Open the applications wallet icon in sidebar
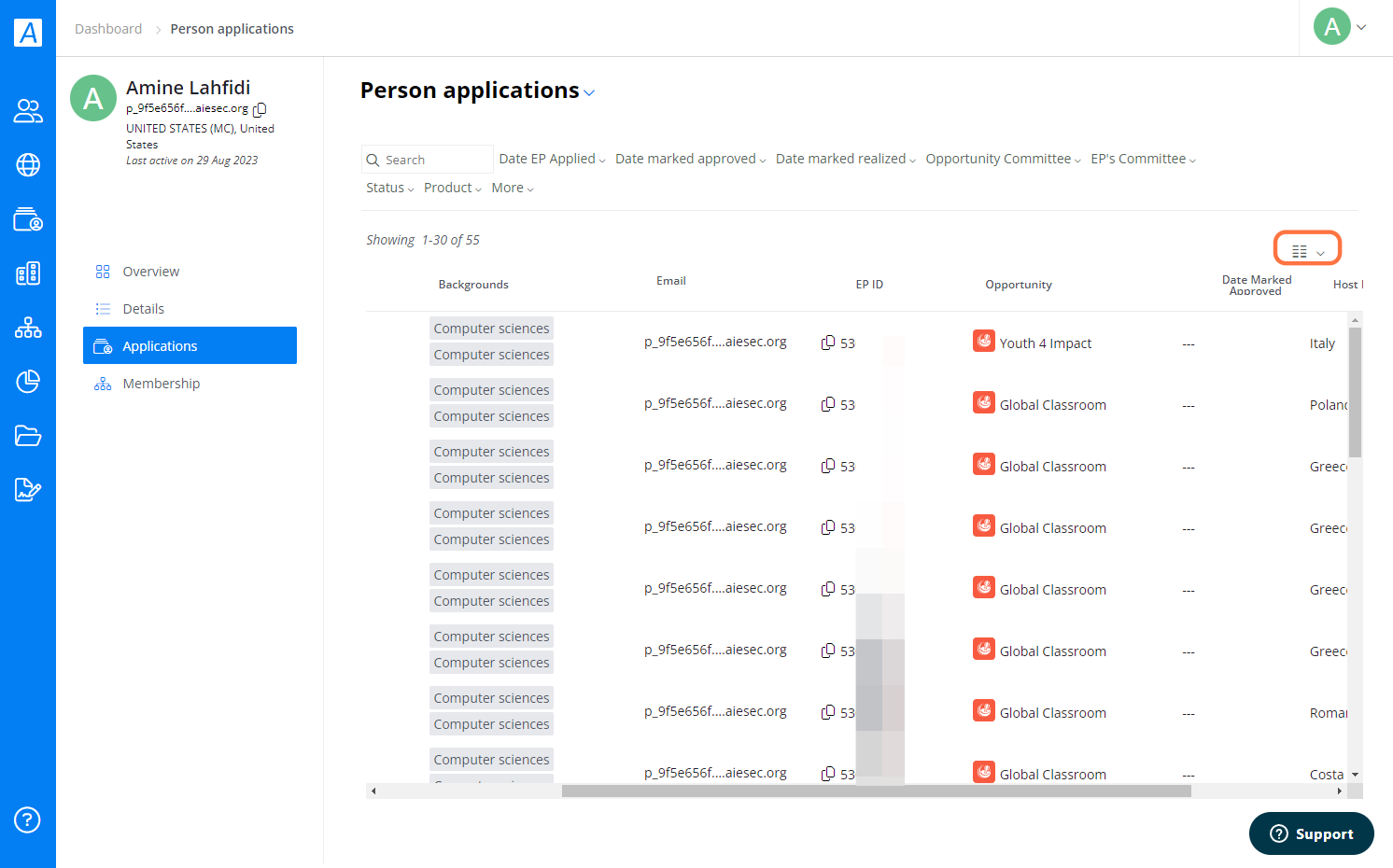Screen dimensions: 1393x868 click(x=28, y=219)
